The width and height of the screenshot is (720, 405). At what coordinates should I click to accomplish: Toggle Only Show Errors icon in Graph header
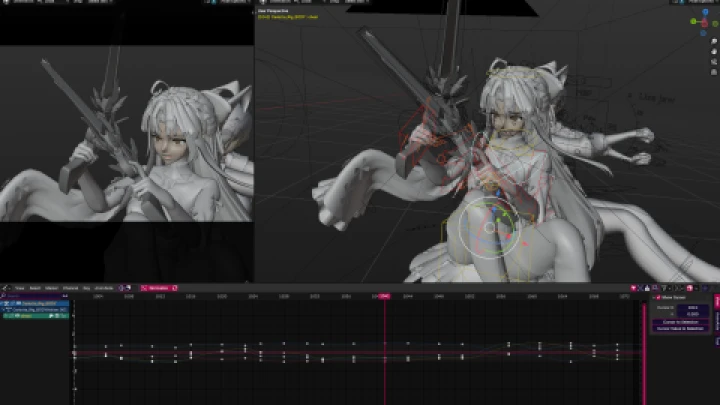[647, 288]
